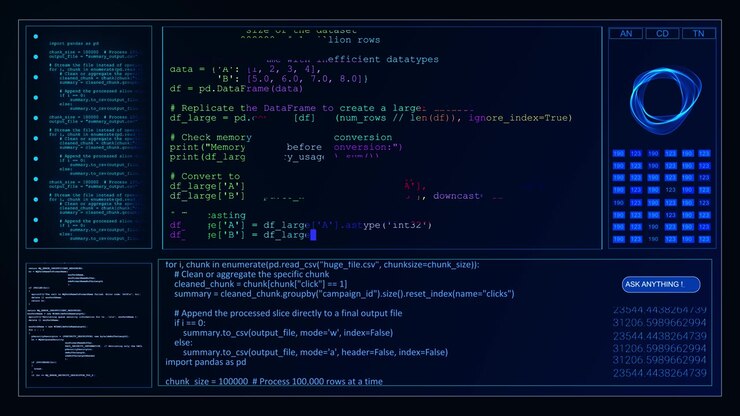Select "# Append the processed slice directly" comment
The height and width of the screenshot is (416, 740).
coord(288,313)
